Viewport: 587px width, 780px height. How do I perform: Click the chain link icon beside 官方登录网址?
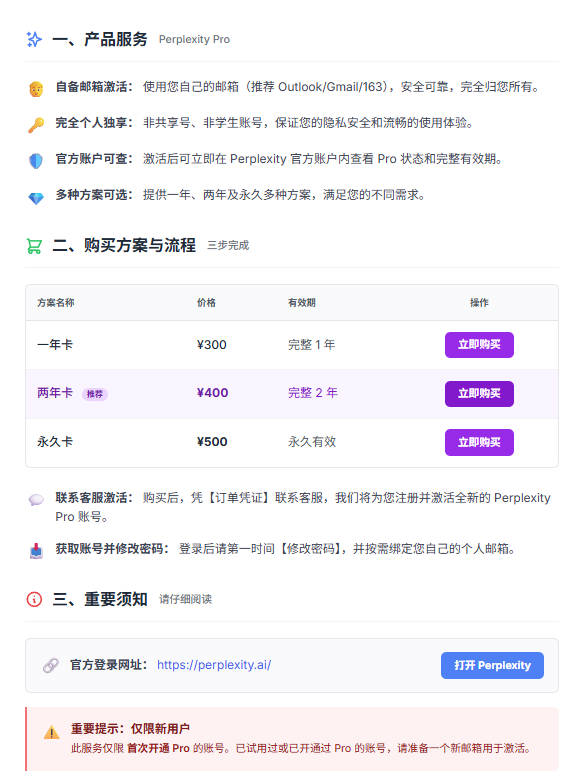pos(51,665)
